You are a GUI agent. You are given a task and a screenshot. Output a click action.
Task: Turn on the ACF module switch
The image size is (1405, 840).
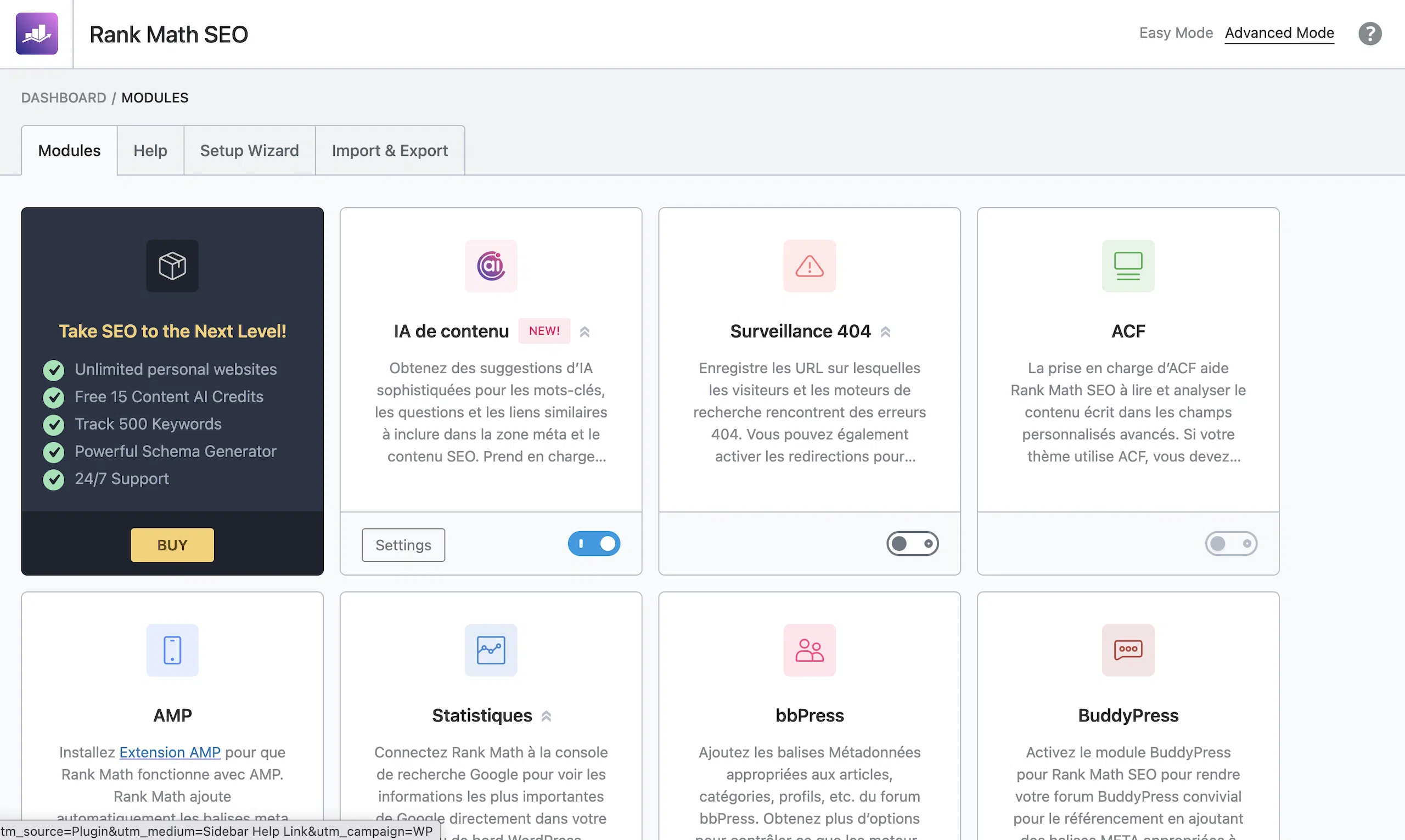[x=1230, y=543]
